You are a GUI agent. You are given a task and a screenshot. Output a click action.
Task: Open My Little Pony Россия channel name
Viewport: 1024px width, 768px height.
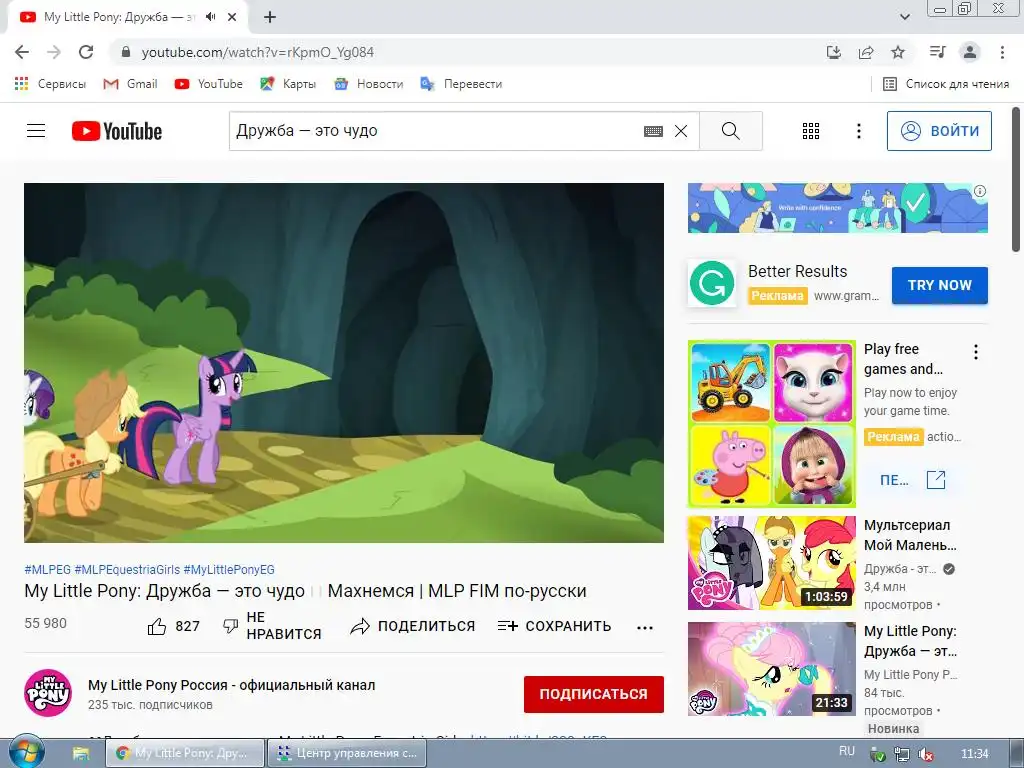point(231,685)
